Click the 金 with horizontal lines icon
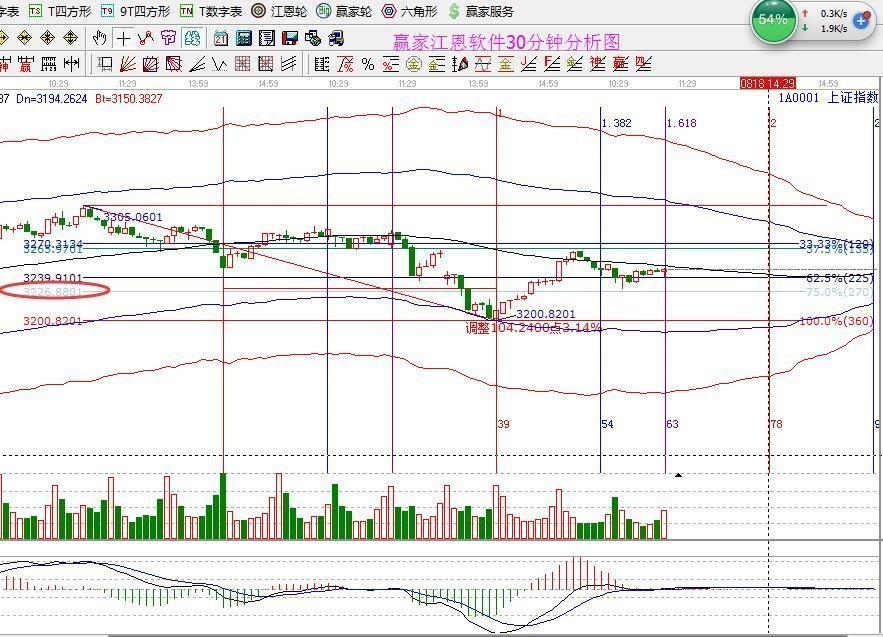The height and width of the screenshot is (637, 883). (x=436, y=64)
